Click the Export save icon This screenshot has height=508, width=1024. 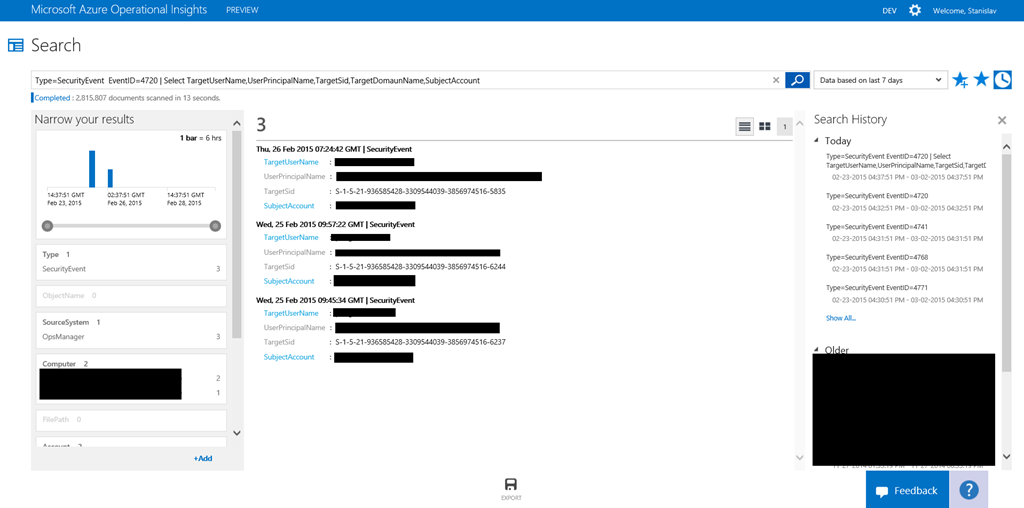511,484
